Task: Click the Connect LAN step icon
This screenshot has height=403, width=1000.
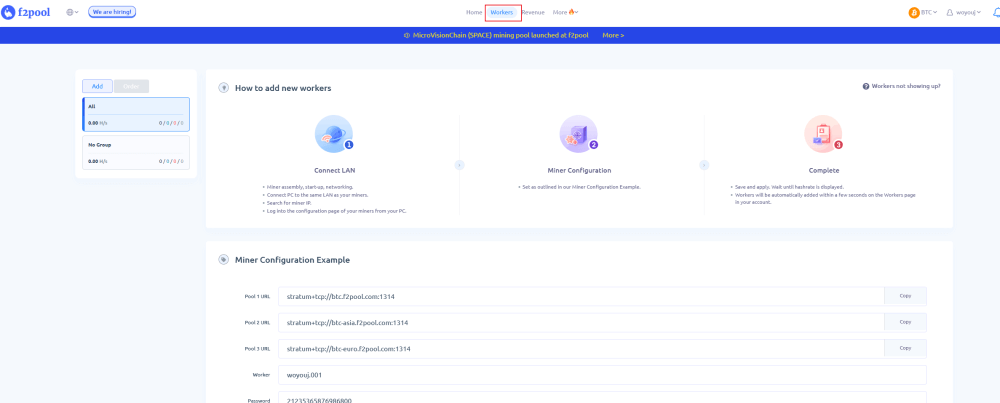Action: click(334, 134)
